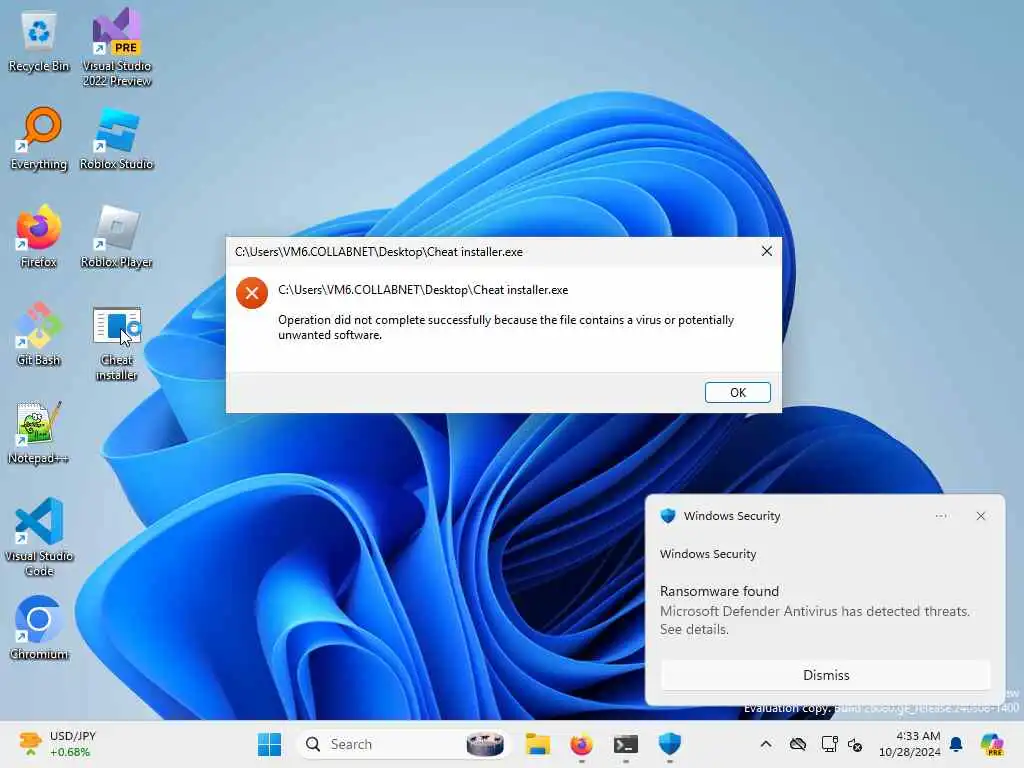Image resolution: width=1024 pixels, height=768 pixels.
Task: Click the red error icon in dialog
Action: [252, 293]
